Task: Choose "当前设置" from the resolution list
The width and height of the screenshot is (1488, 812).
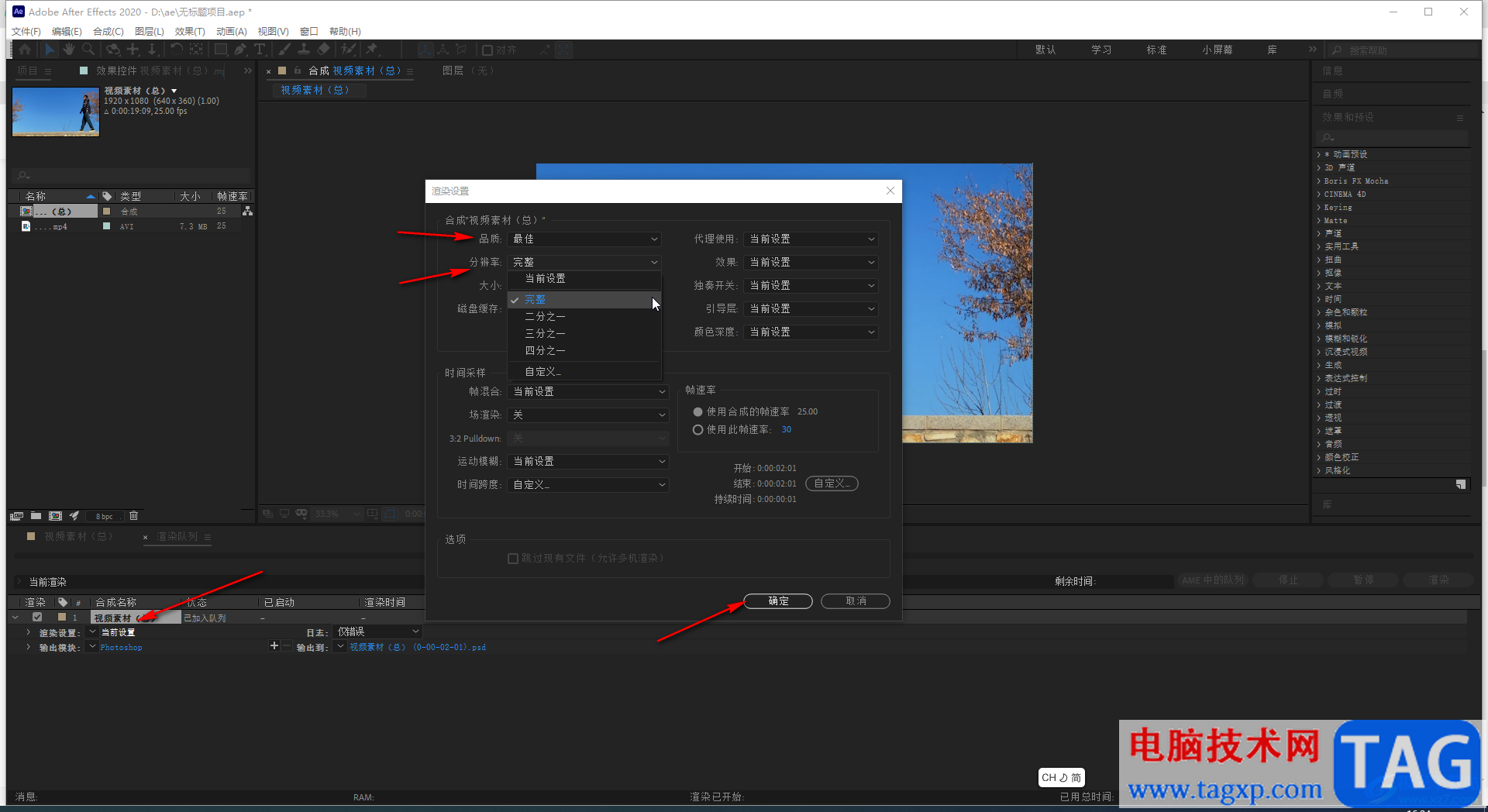Action: (584, 279)
